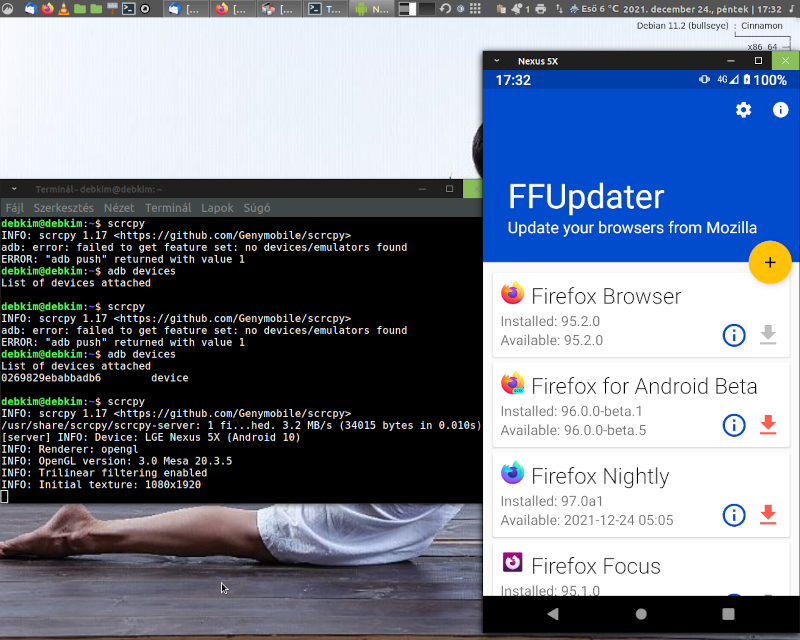Click 'Initial texture: 1080x1920' terminal line
This screenshot has height=640, width=800.
pos(101,484)
